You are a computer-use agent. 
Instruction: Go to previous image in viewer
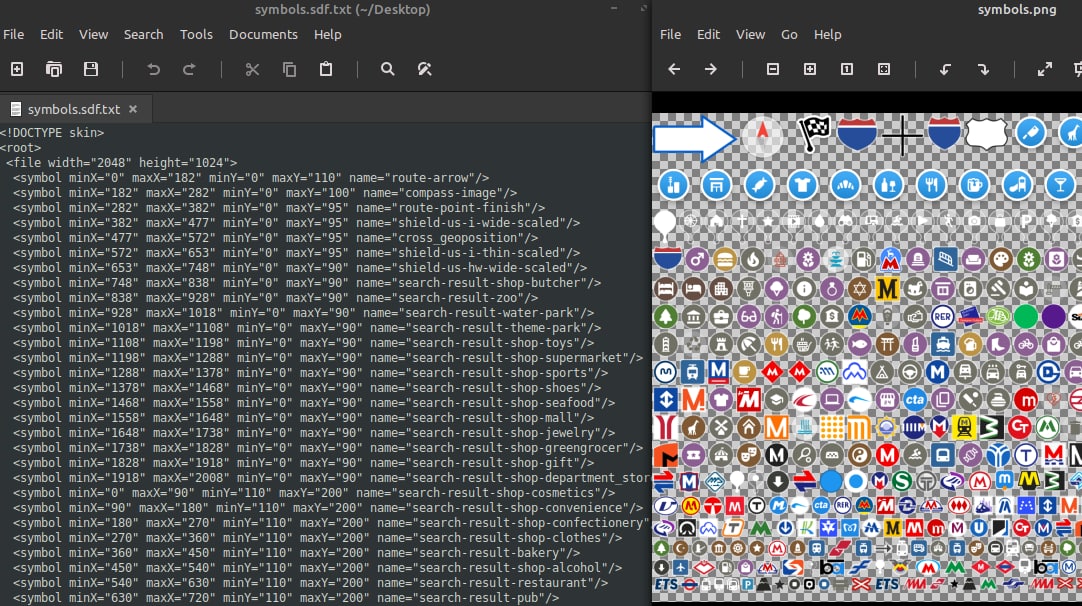coord(674,69)
